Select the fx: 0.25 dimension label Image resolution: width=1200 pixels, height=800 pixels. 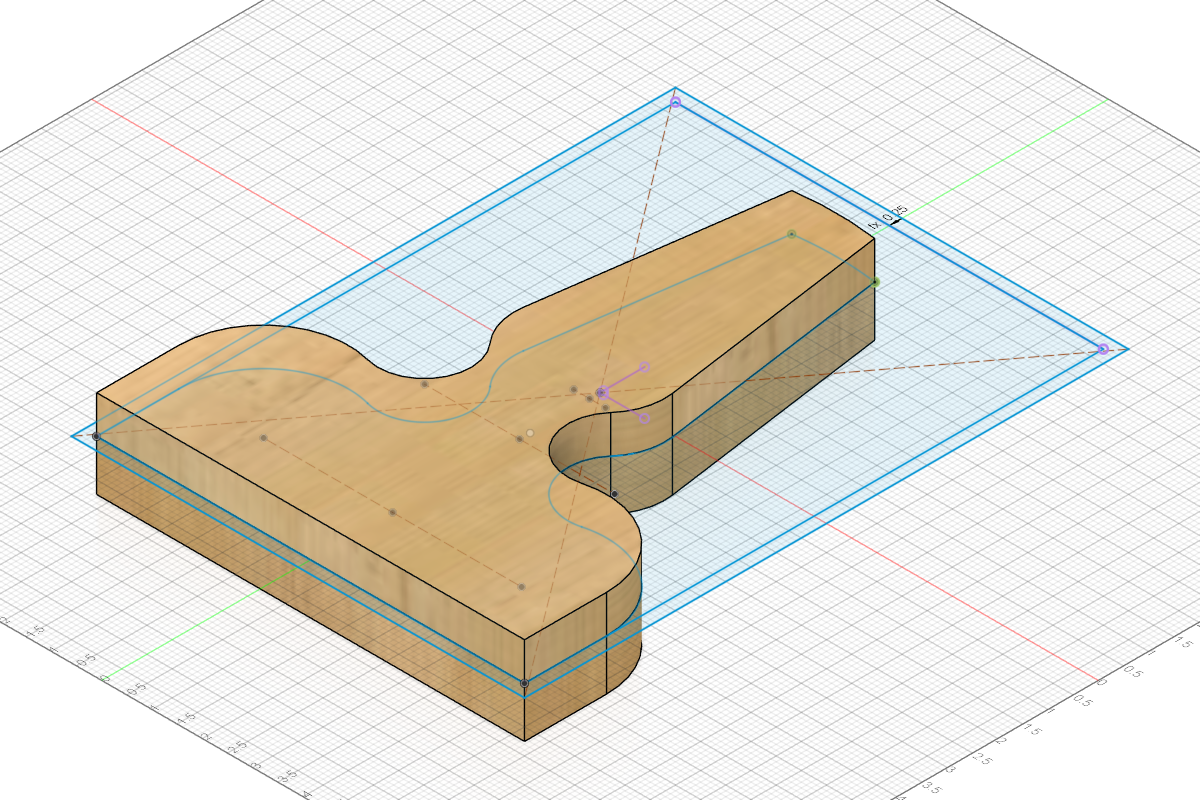(x=888, y=216)
